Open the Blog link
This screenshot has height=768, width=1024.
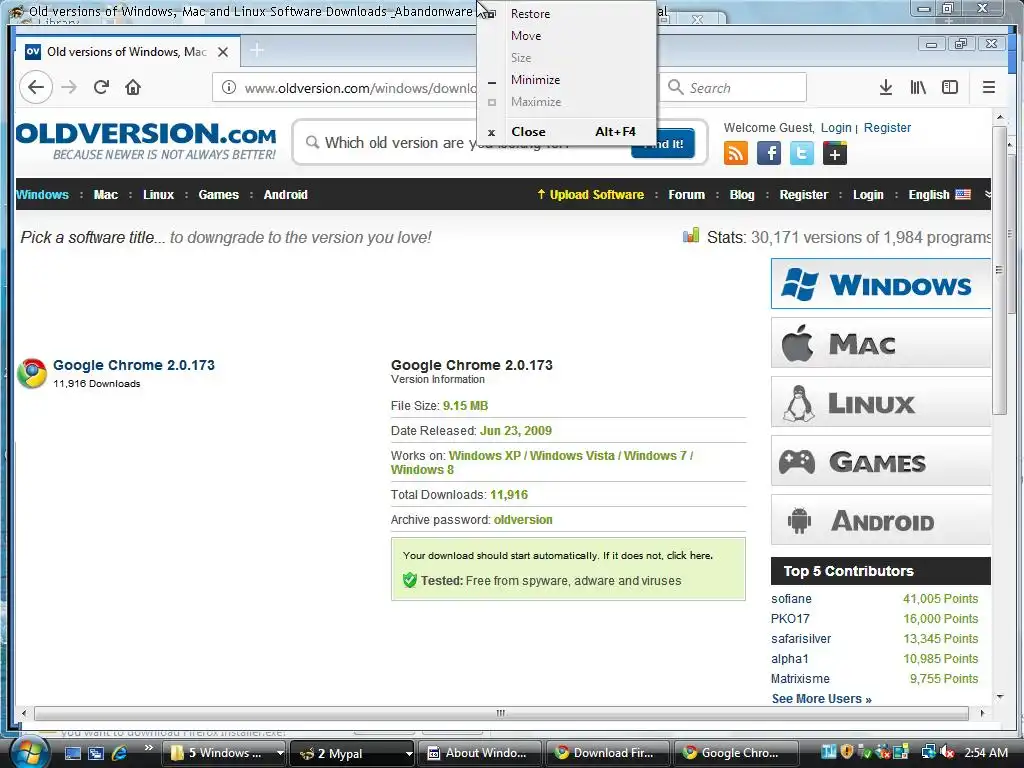[742, 195]
